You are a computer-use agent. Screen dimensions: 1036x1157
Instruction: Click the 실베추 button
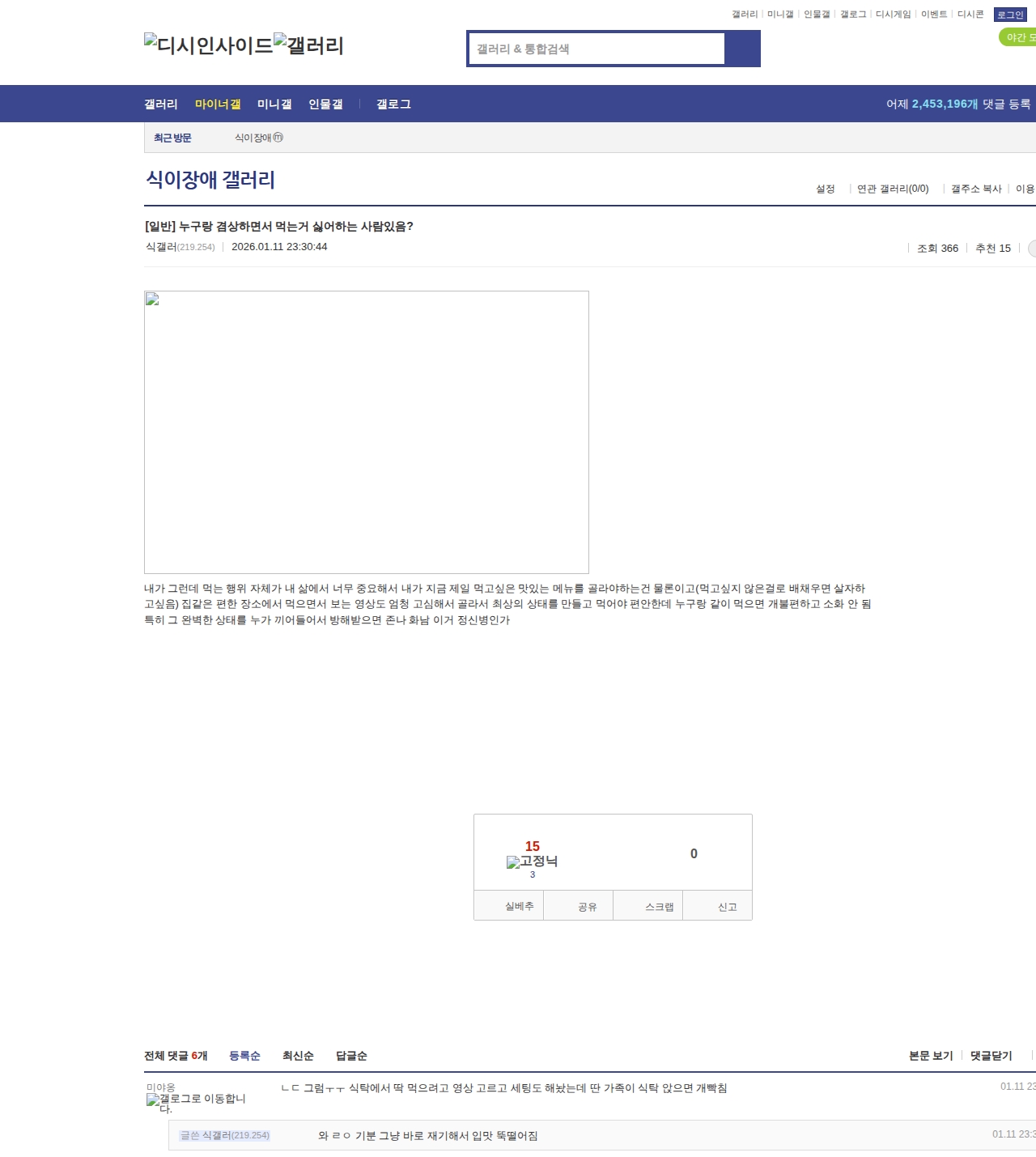[508, 906]
